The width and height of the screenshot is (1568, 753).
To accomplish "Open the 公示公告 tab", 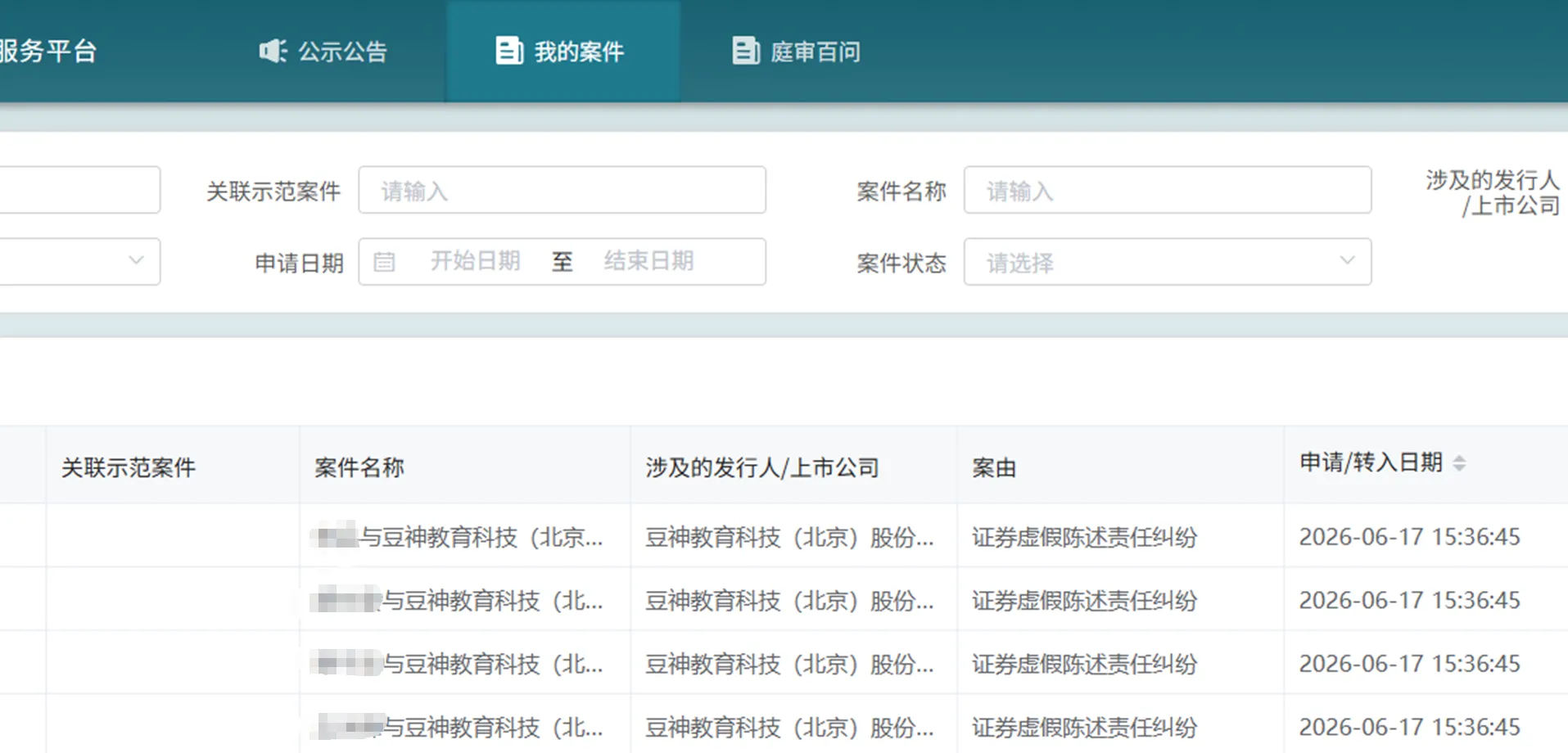I will (323, 51).
